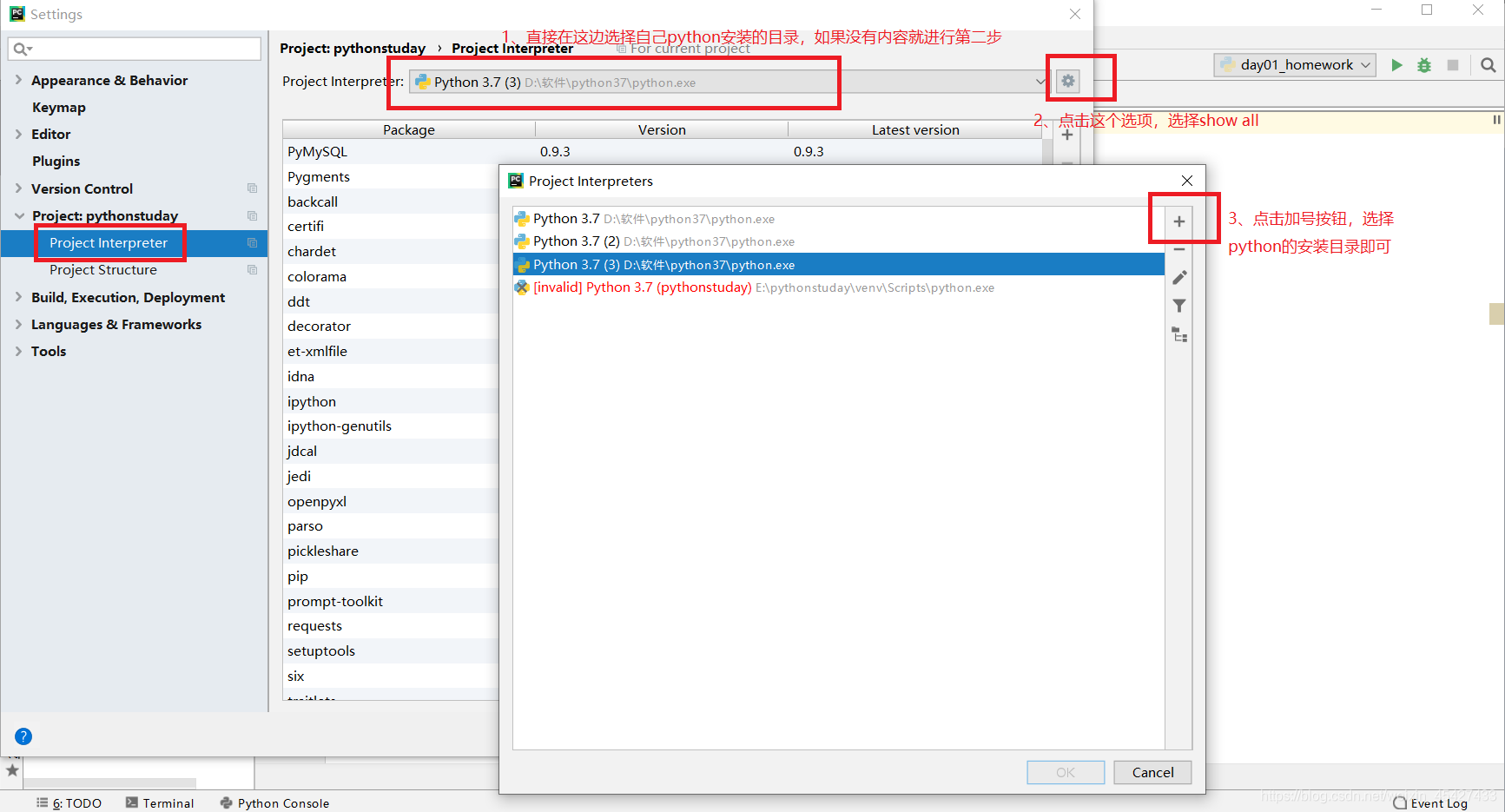Click the show paths tree icon
The image size is (1505, 812).
coord(1178,334)
